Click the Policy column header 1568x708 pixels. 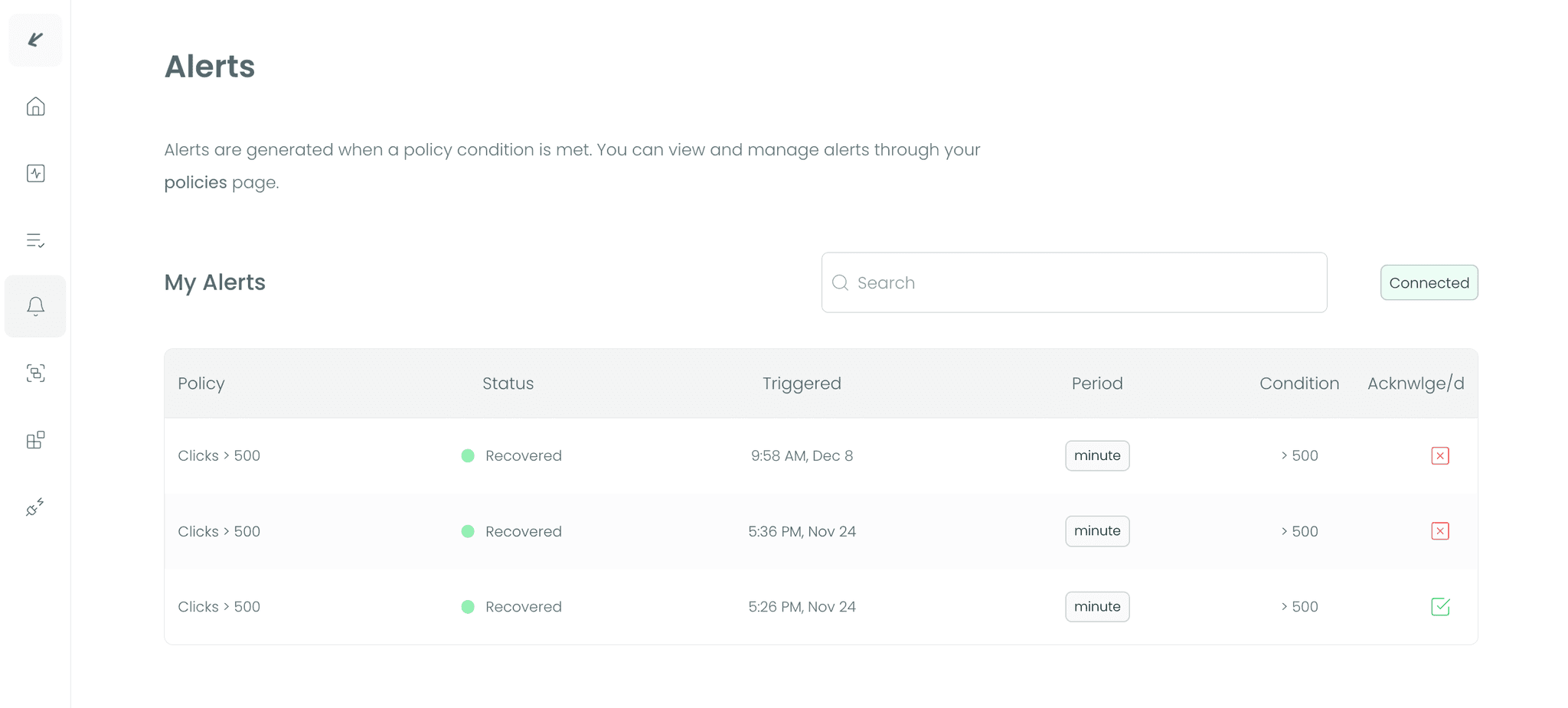coord(201,383)
